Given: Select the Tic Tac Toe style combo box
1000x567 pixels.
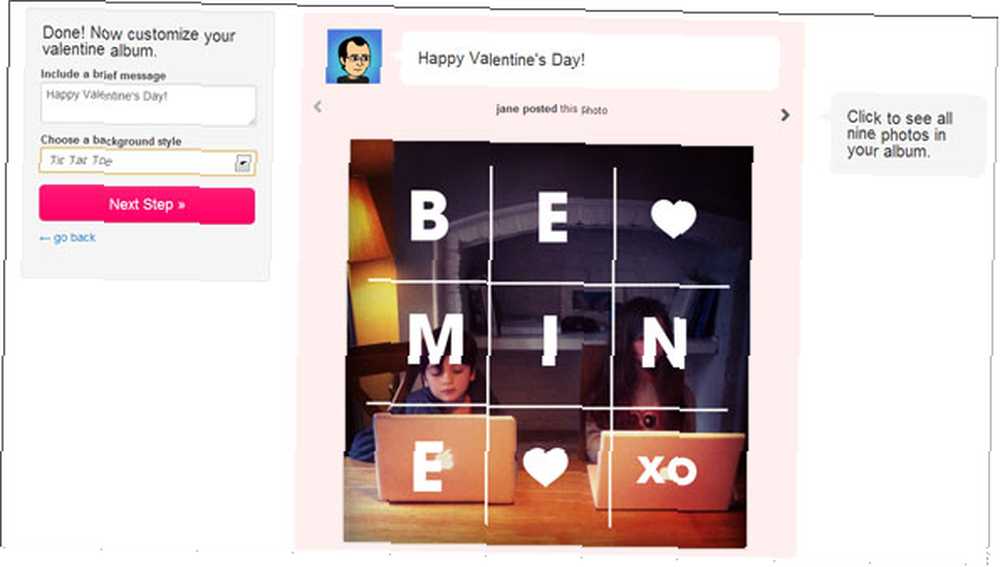Looking at the screenshot, I should click(147, 162).
